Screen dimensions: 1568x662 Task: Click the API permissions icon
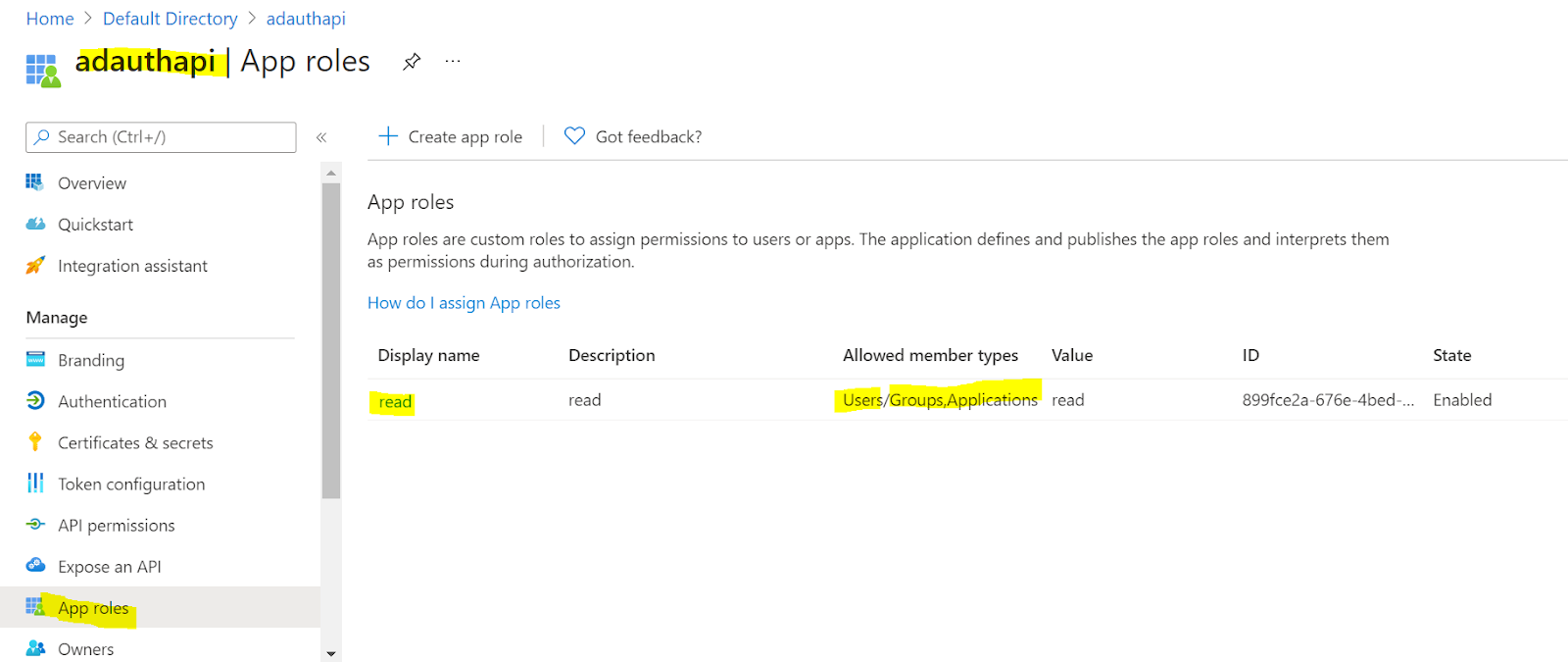tap(35, 524)
